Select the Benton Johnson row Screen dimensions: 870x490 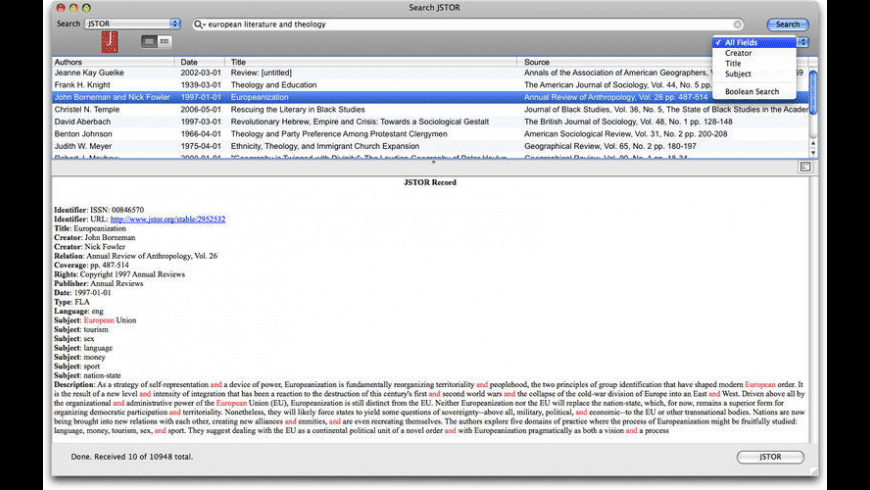coord(431,134)
